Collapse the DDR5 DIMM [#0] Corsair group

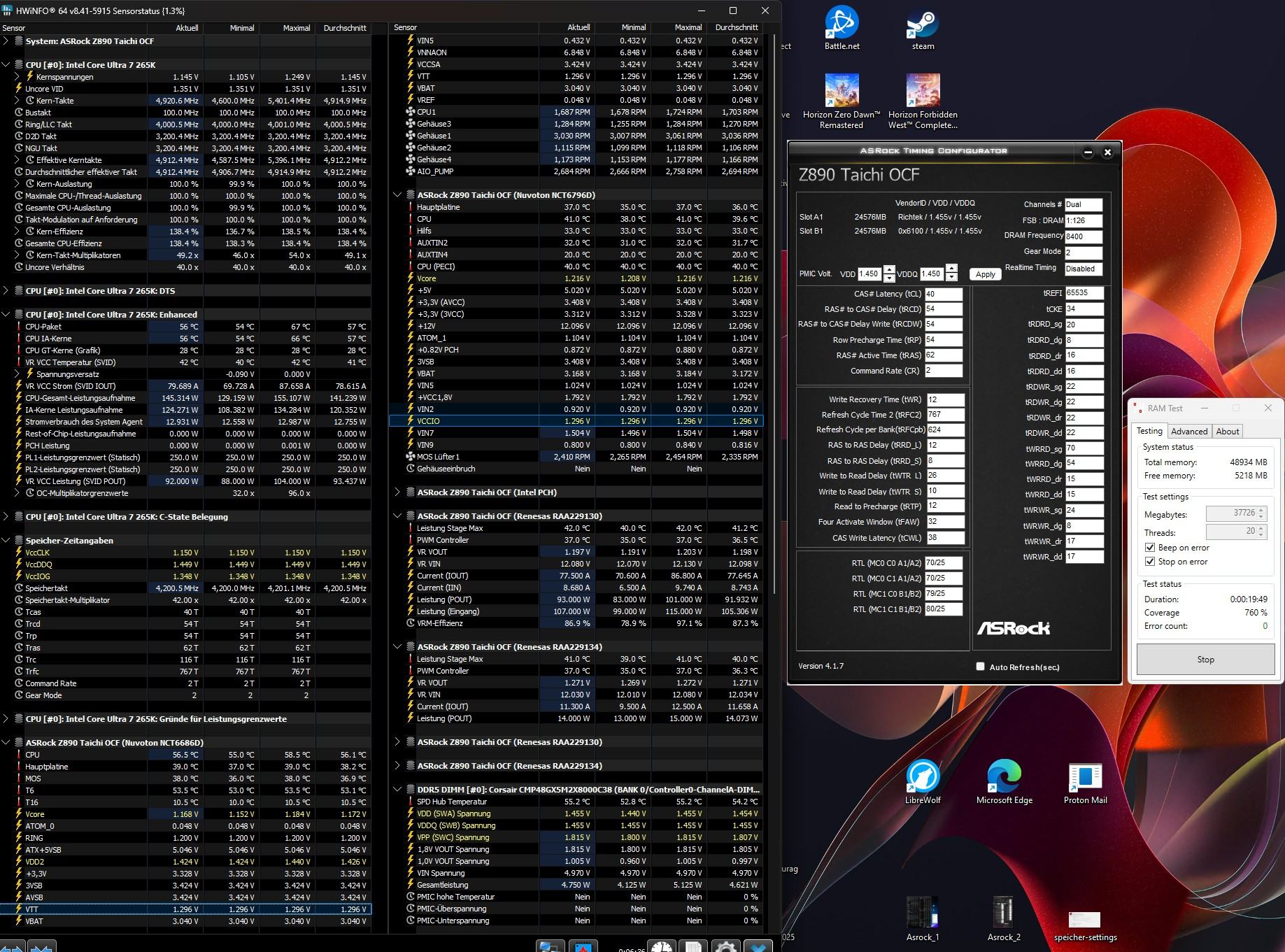(x=398, y=790)
